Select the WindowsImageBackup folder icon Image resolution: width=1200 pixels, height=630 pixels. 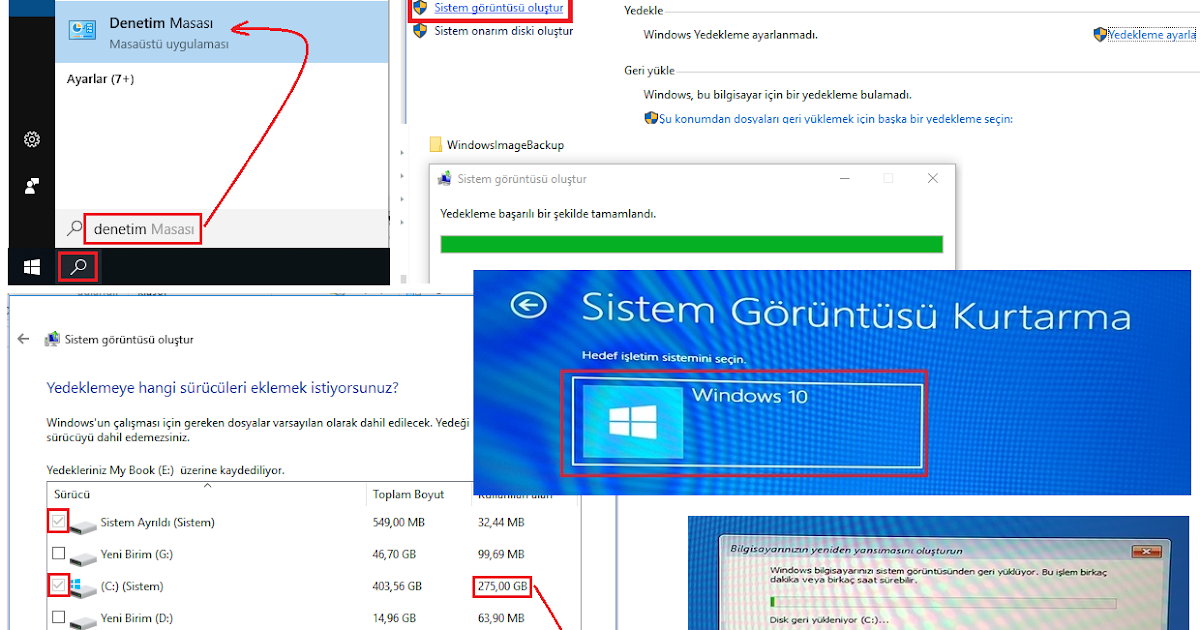436,145
